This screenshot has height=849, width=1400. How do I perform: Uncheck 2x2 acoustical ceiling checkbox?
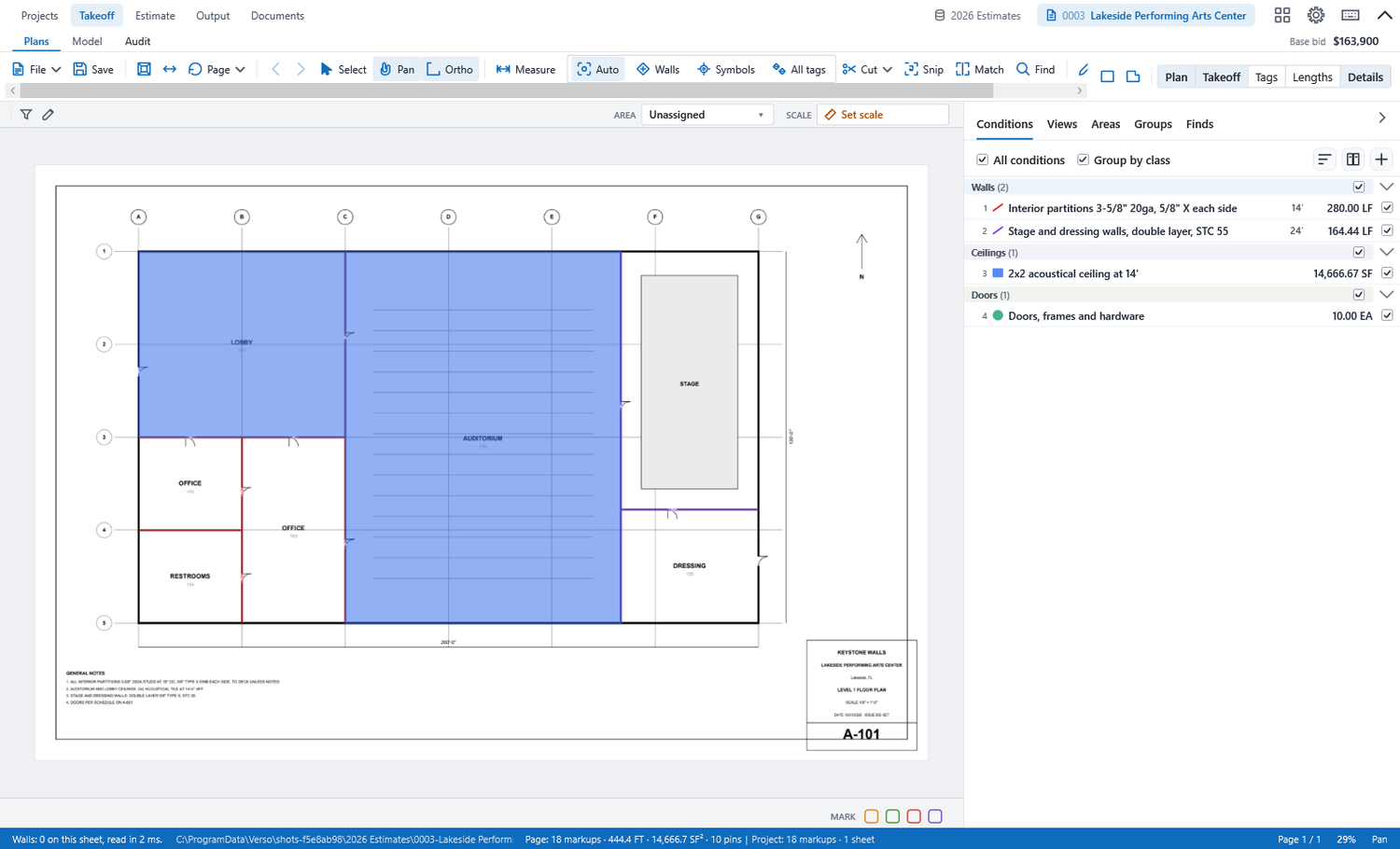point(1387,273)
